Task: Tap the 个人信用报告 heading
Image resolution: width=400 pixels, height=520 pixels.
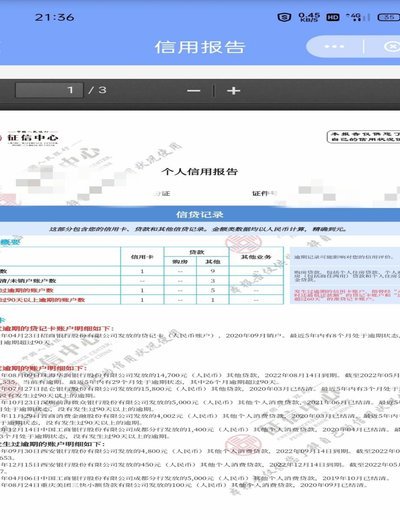Action: pyautogui.click(x=199, y=172)
